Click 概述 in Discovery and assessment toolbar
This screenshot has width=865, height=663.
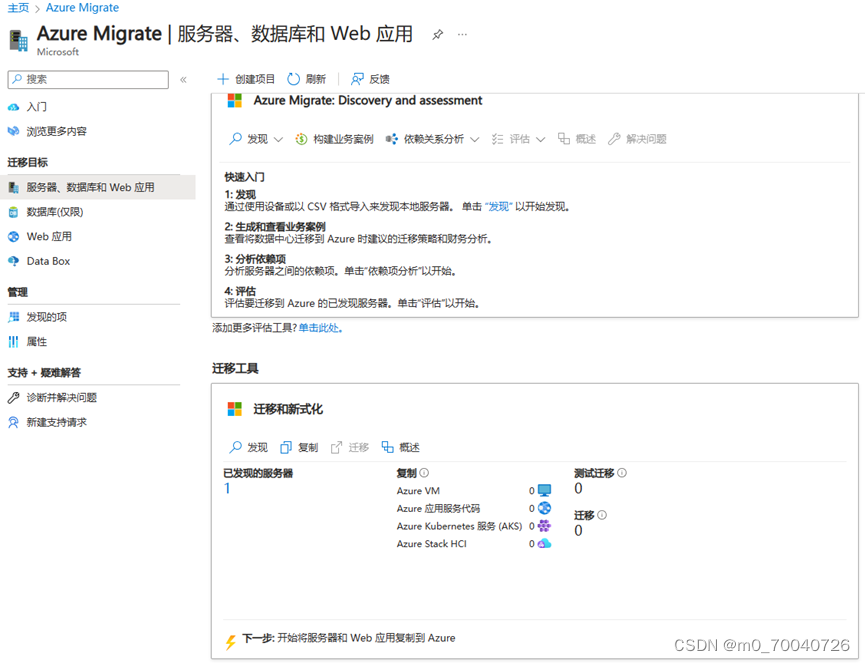(x=576, y=139)
